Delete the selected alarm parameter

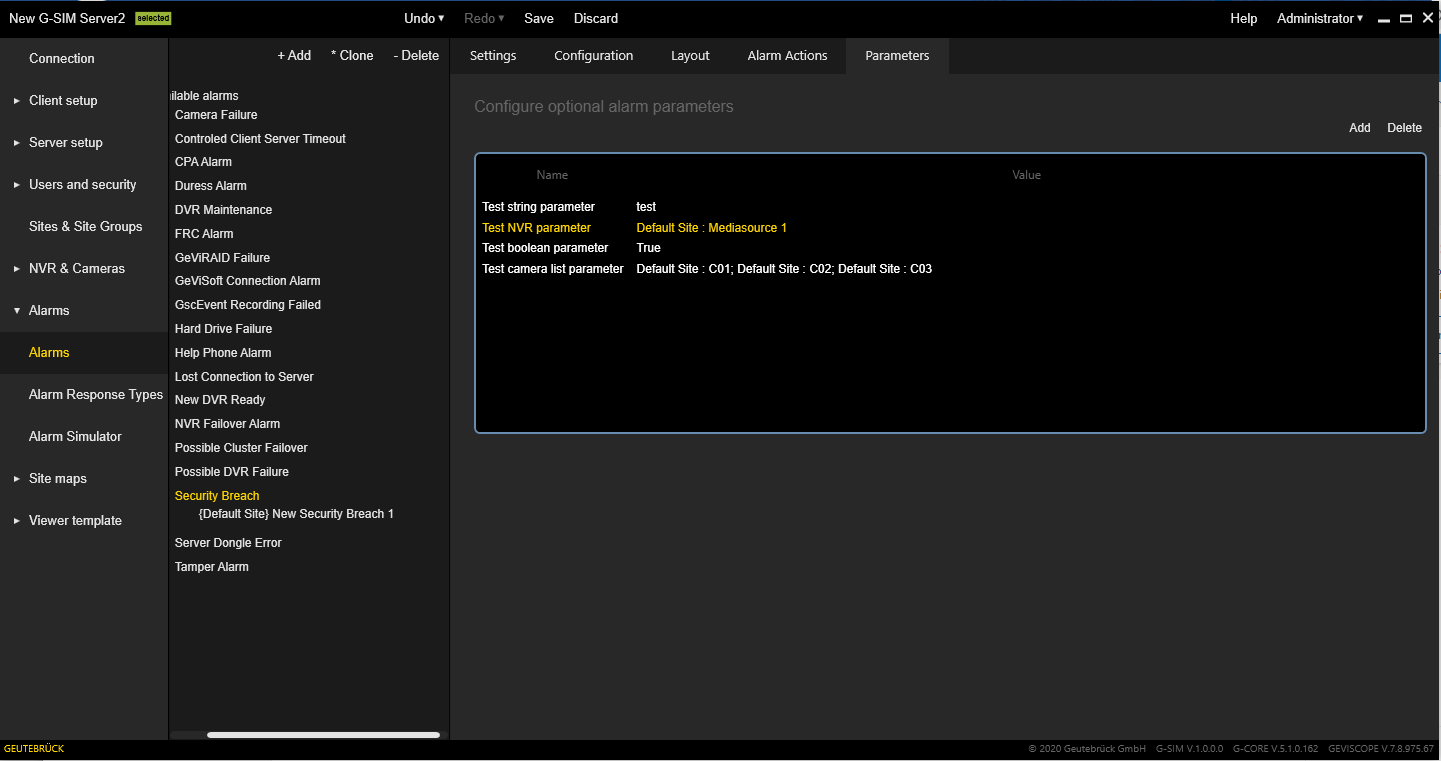(1404, 128)
